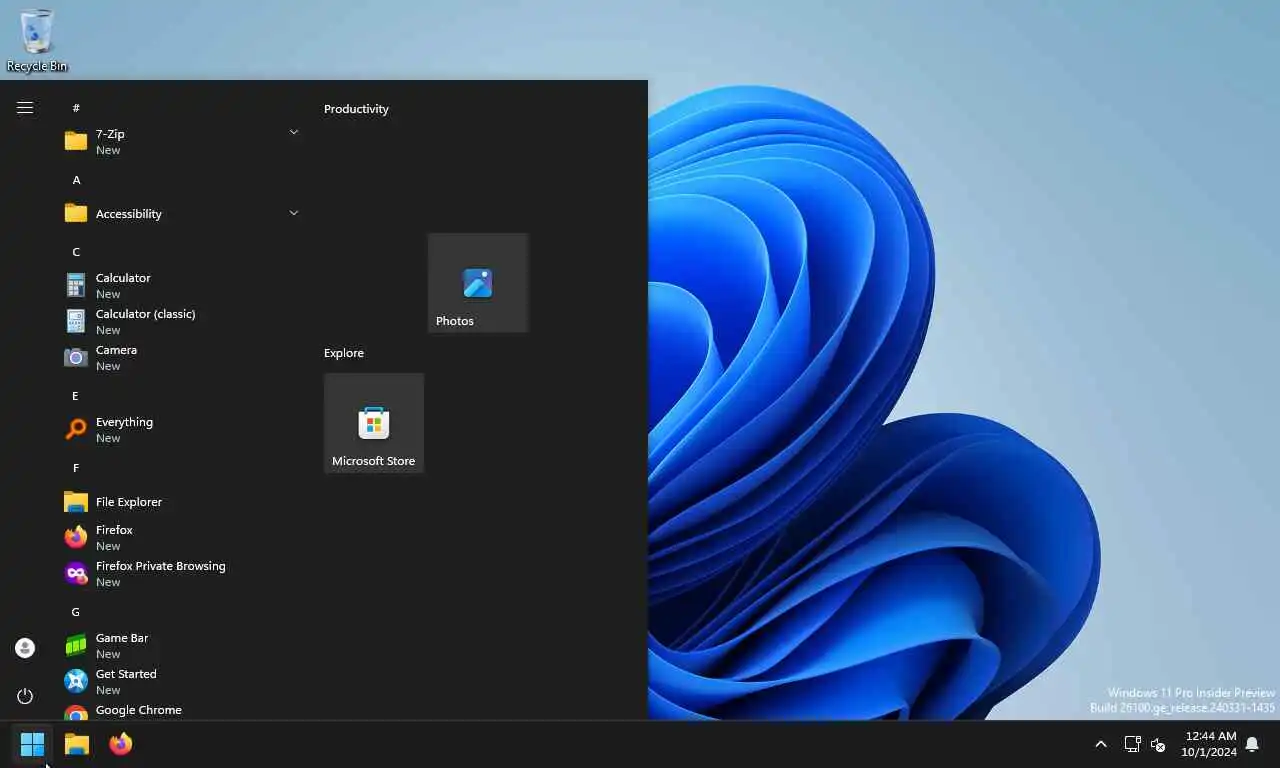Open Firefox Private Browsing
Screen dimensions: 1280x768
pyautogui.click(x=183, y=573)
